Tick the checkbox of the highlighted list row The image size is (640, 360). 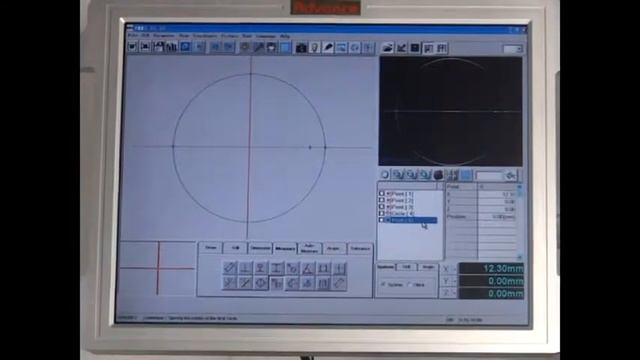tap(382, 220)
